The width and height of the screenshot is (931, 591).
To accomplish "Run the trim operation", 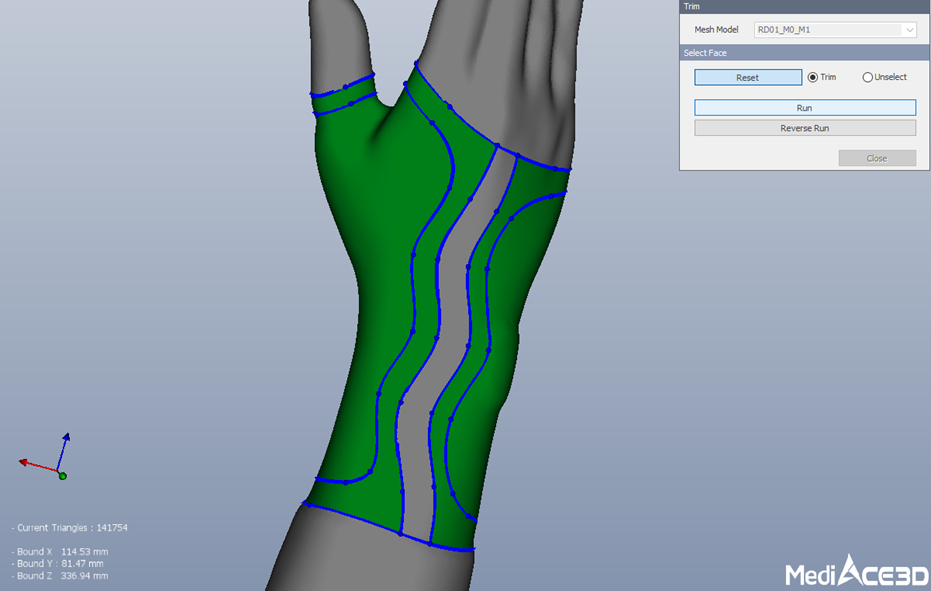I will tap(805, 108).
